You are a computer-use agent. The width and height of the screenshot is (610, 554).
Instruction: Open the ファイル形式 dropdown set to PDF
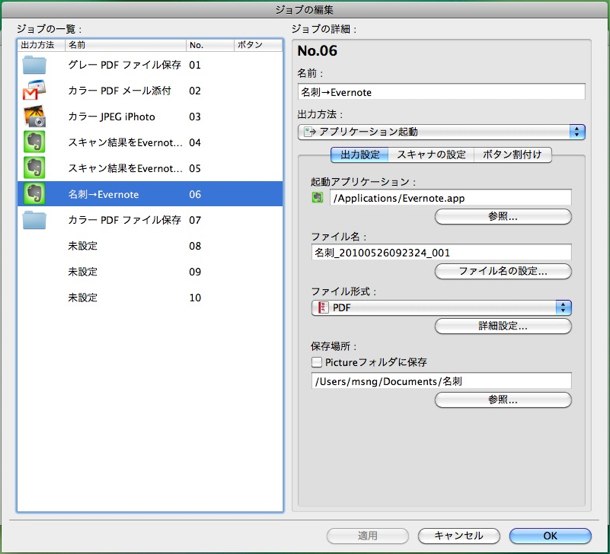pos(442,307)
